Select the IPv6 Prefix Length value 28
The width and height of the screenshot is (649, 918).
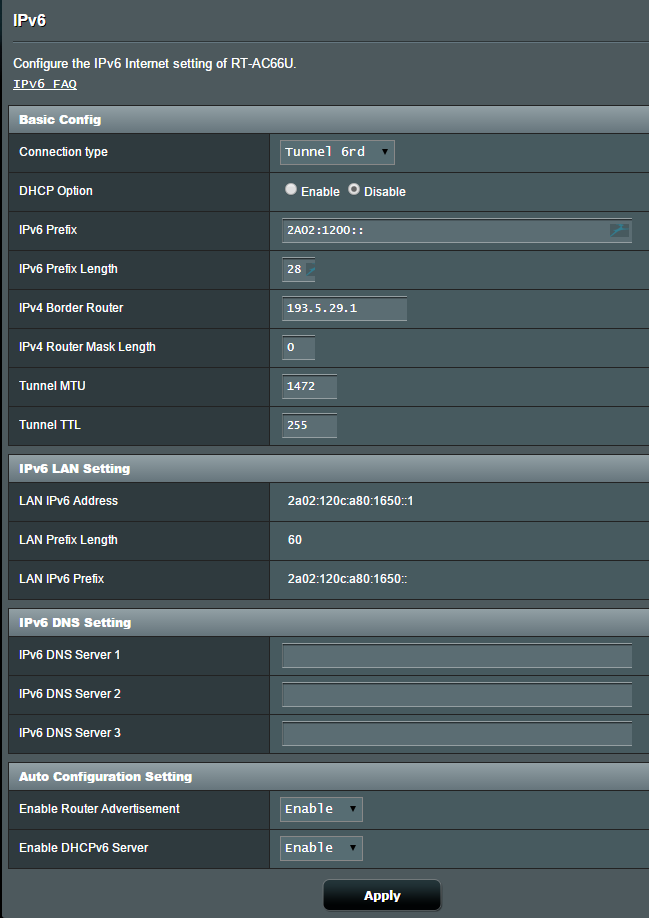point(296,269)
